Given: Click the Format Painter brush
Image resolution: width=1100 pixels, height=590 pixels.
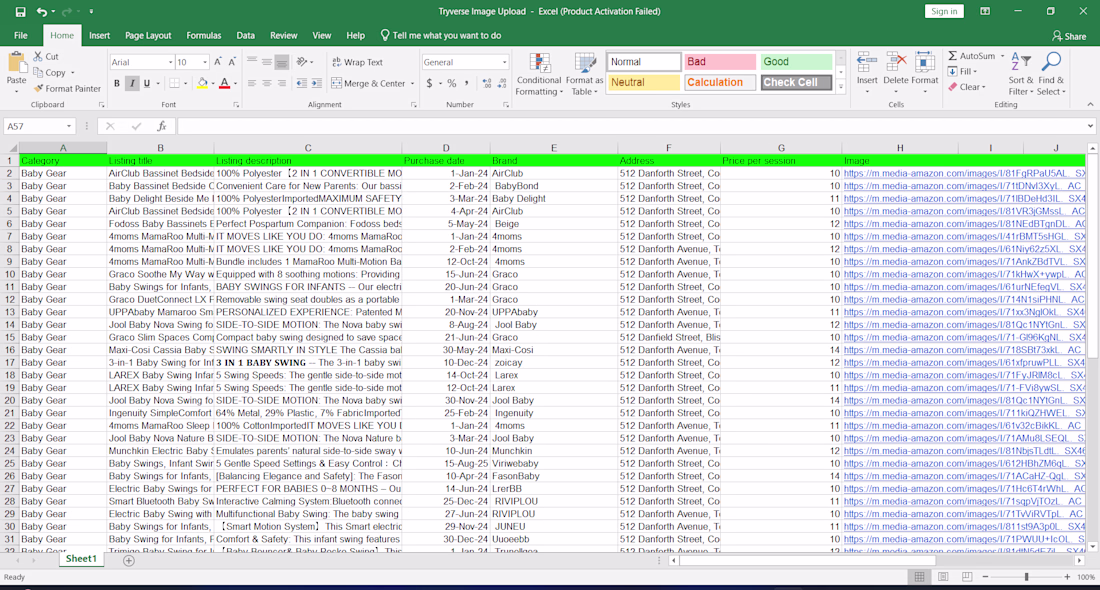Looking at the screenshot, I should pyautogui.click(x=39, y=88).
